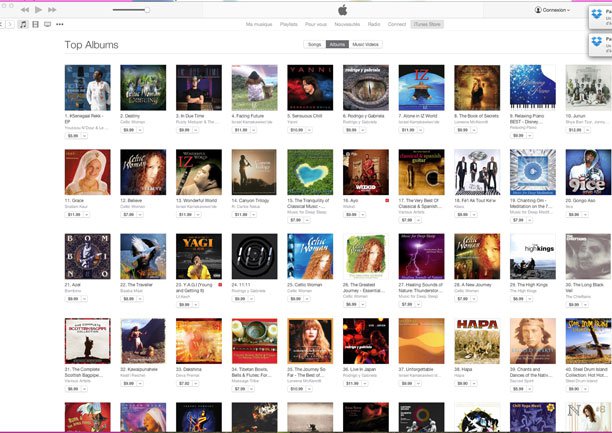Viewport: 612px width, 433px height.
Task: Switch to Nouveautés tab
Action: [x=347, y=24]
